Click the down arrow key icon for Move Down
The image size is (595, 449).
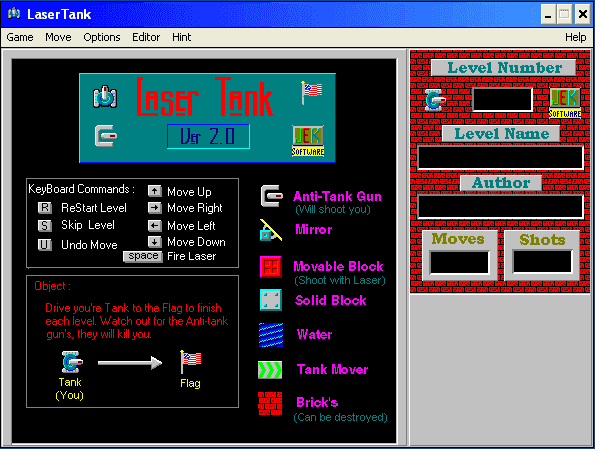[x=154, y=242]
